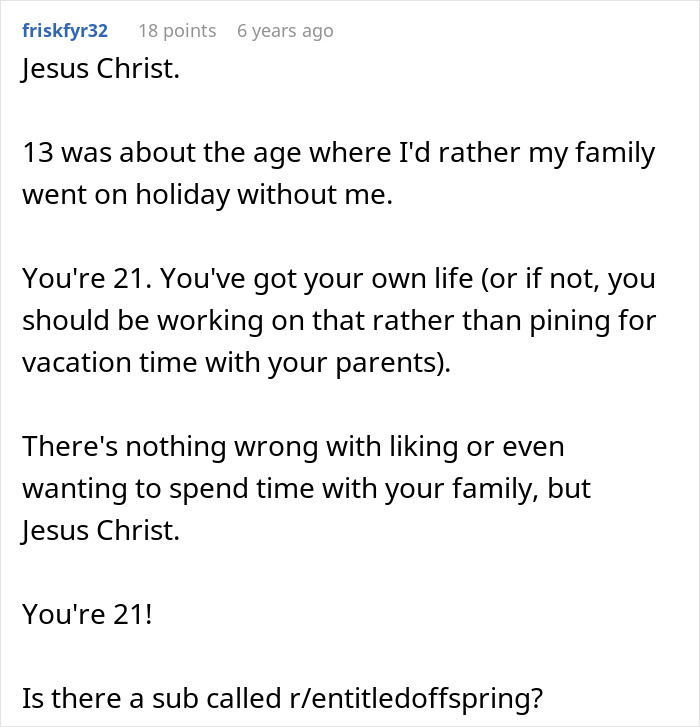
Task: Click the "18 points" score label
Action: click(x=177, y=31)
